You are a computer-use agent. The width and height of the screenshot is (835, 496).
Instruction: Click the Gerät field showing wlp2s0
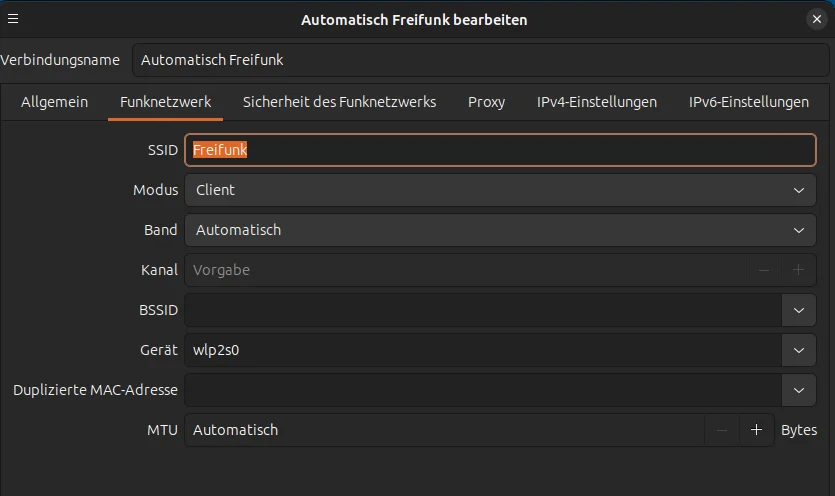coord(483,350)
